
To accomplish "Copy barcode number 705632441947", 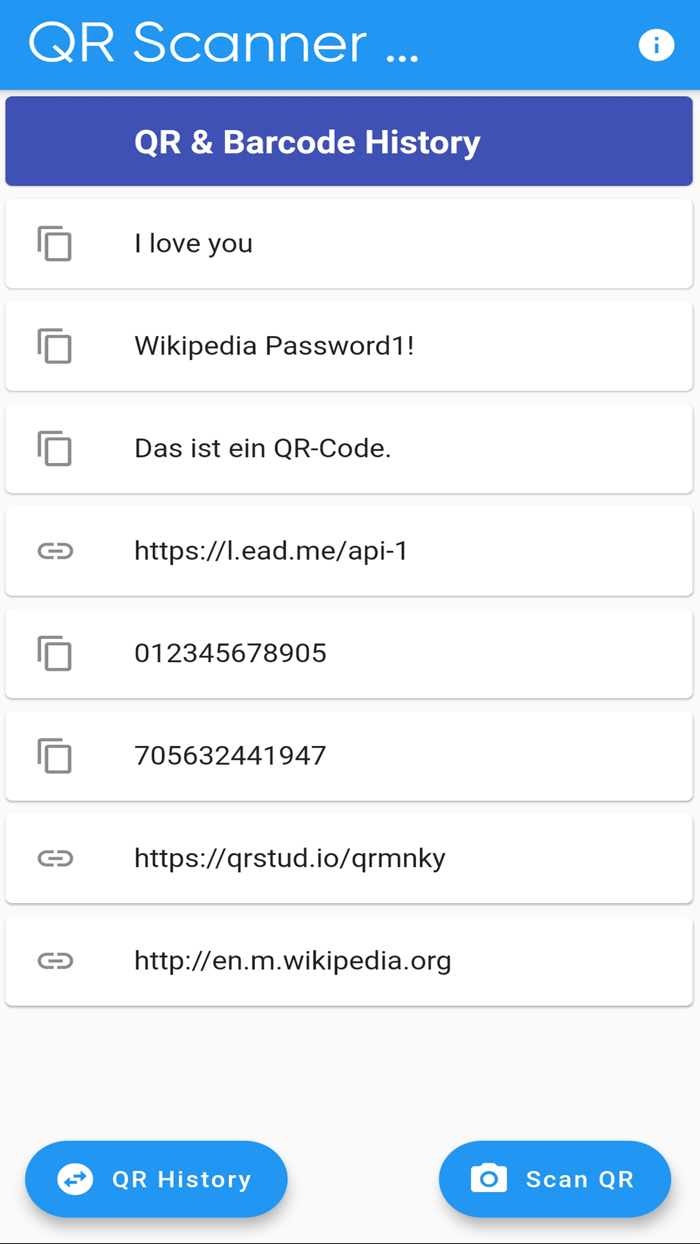I will click(x=57, y=756).
